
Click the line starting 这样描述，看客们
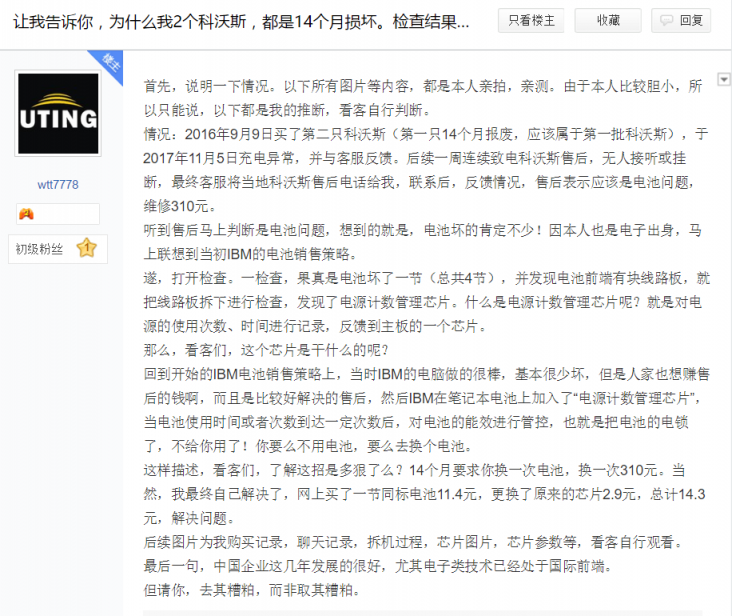(x=414, y=470)
